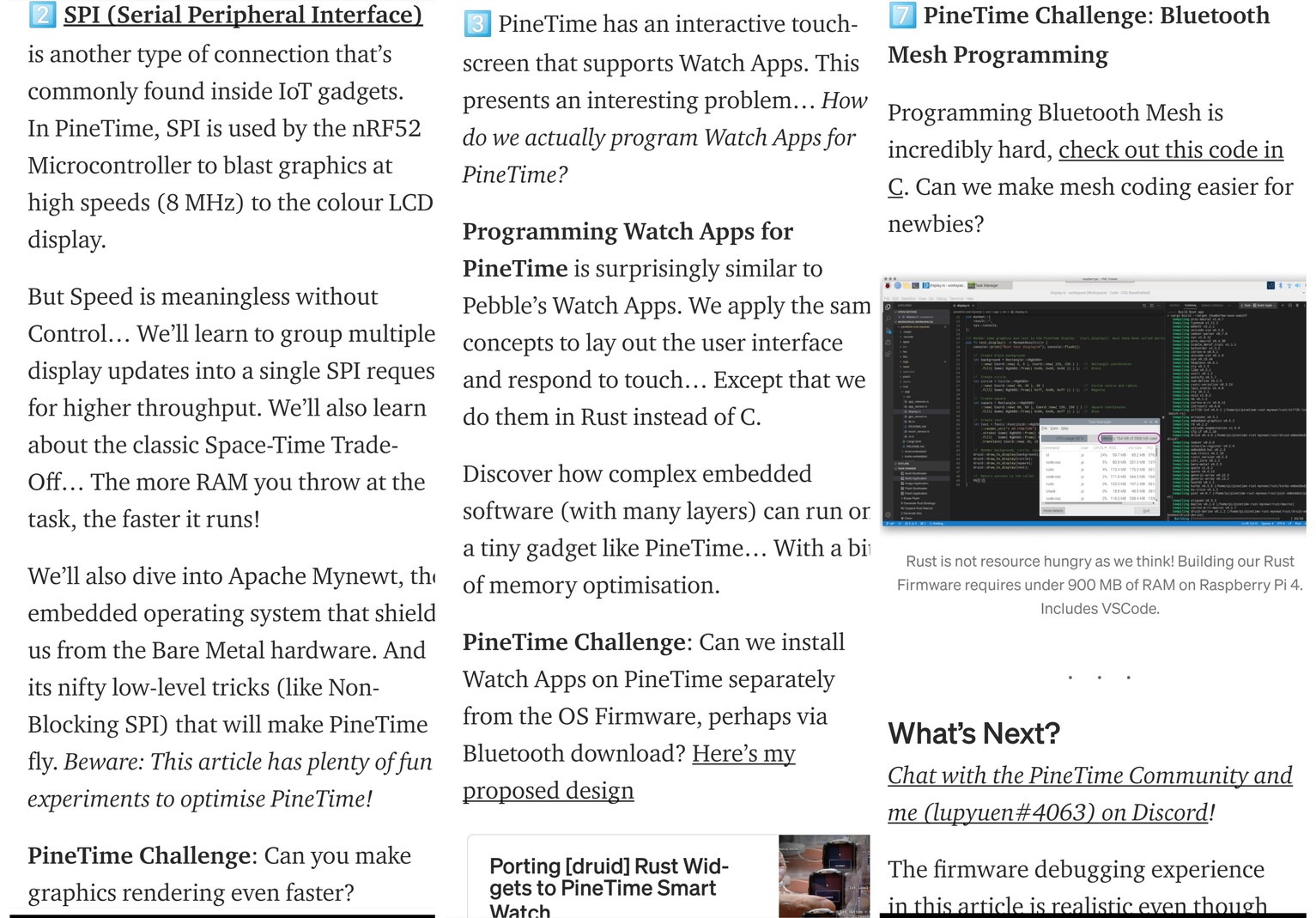Click the blue number 3 keycap emoji

[477, 23]
